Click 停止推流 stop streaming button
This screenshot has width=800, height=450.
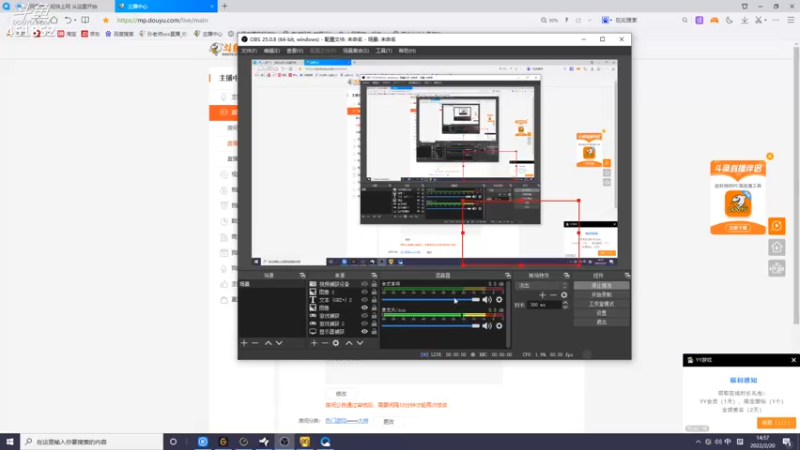click(602, 286)
